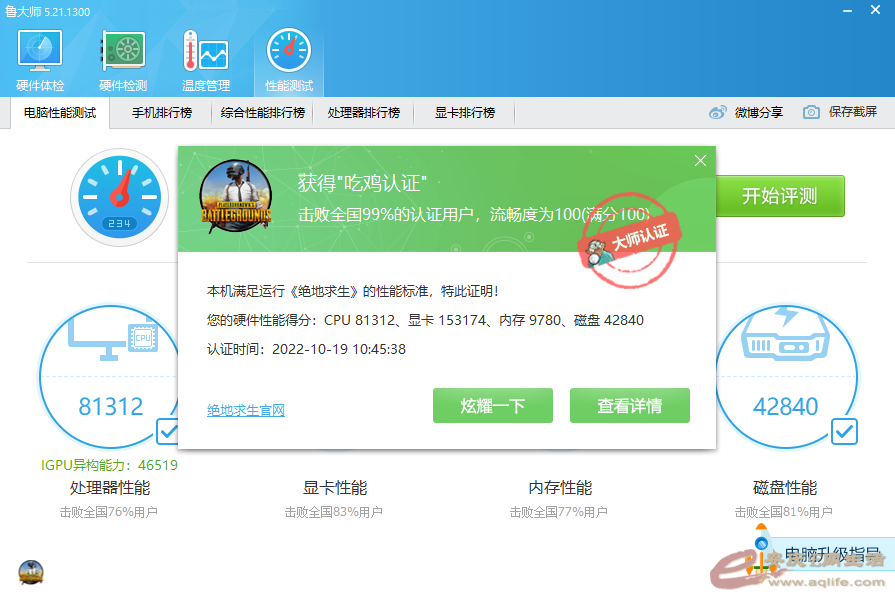The height and width of the screenshot is (595, 895).
Task: Close the 吃鸡认证 certification popup
Action: point(700,160)
